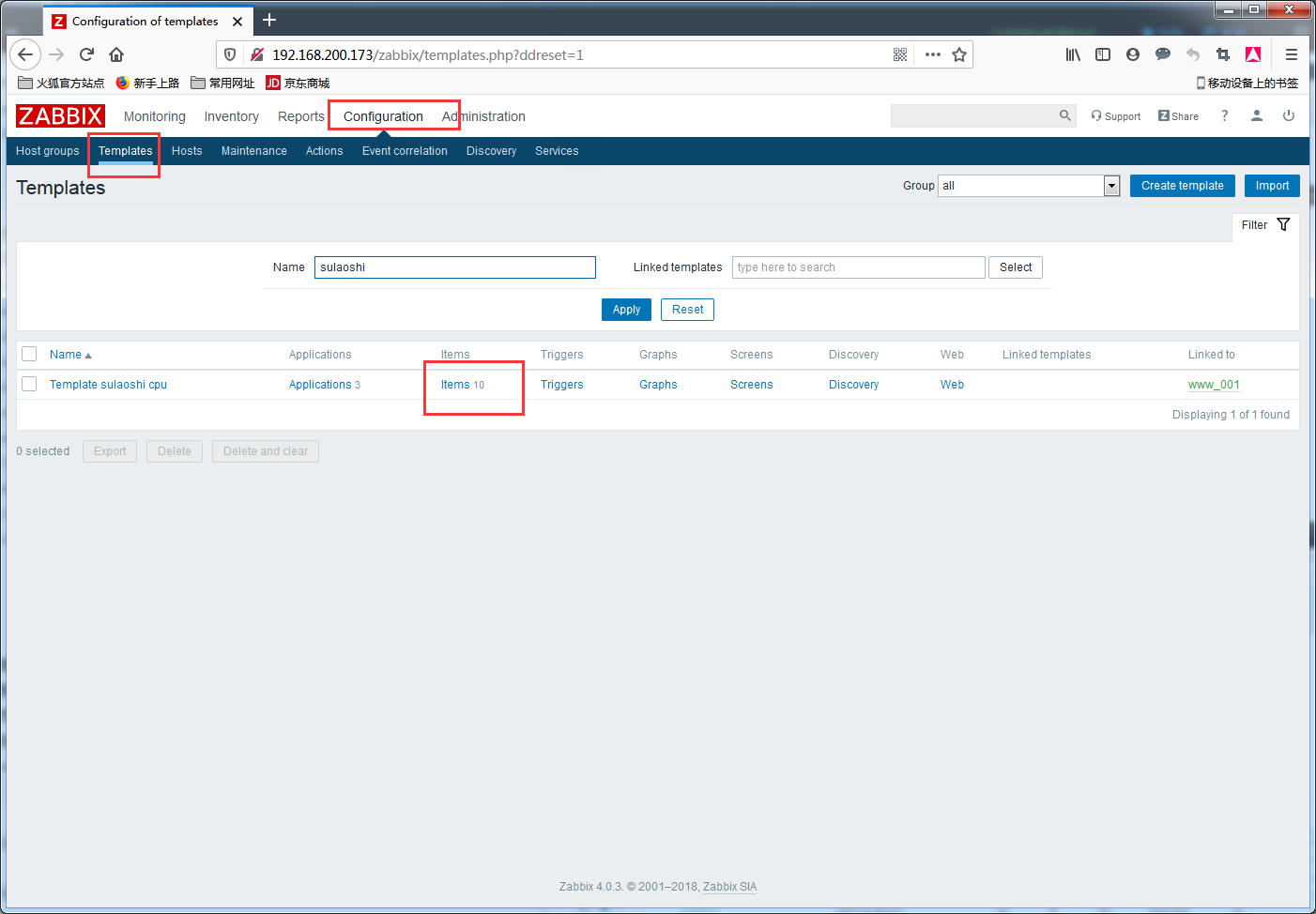Open the Help question mark icon
This screenshot has height=914, width=1316.
1224,115
